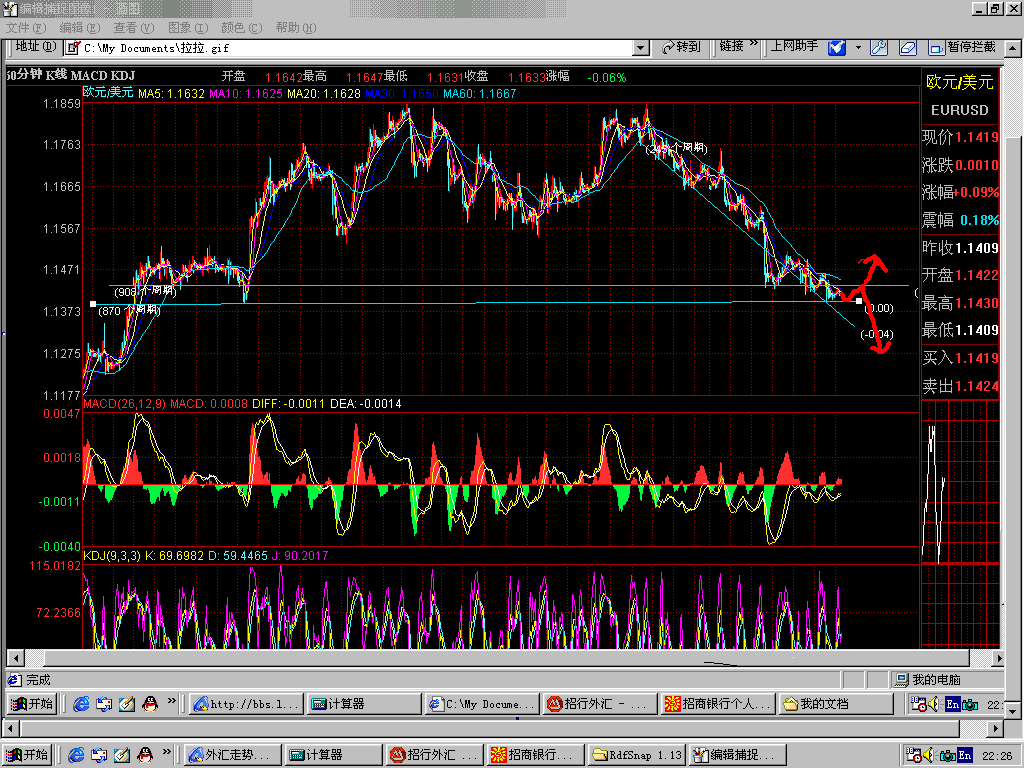Click the up arrow of the editor's vertical scrollbar
This screenshot has height=768, width=1024.
click(x=1013, y=48)
